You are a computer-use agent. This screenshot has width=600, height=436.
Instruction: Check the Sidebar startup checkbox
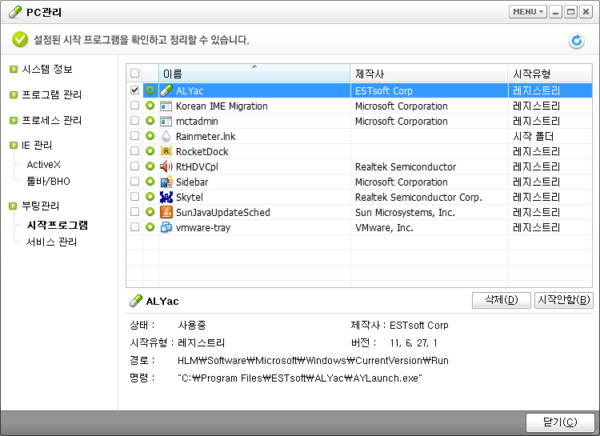[x=135, y=182]
